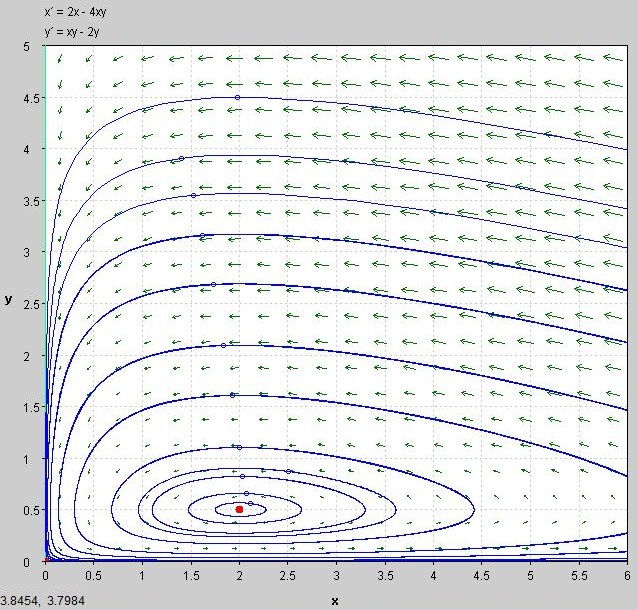Select the initial-point circle at y = 4.5

(x=238, y=98)
